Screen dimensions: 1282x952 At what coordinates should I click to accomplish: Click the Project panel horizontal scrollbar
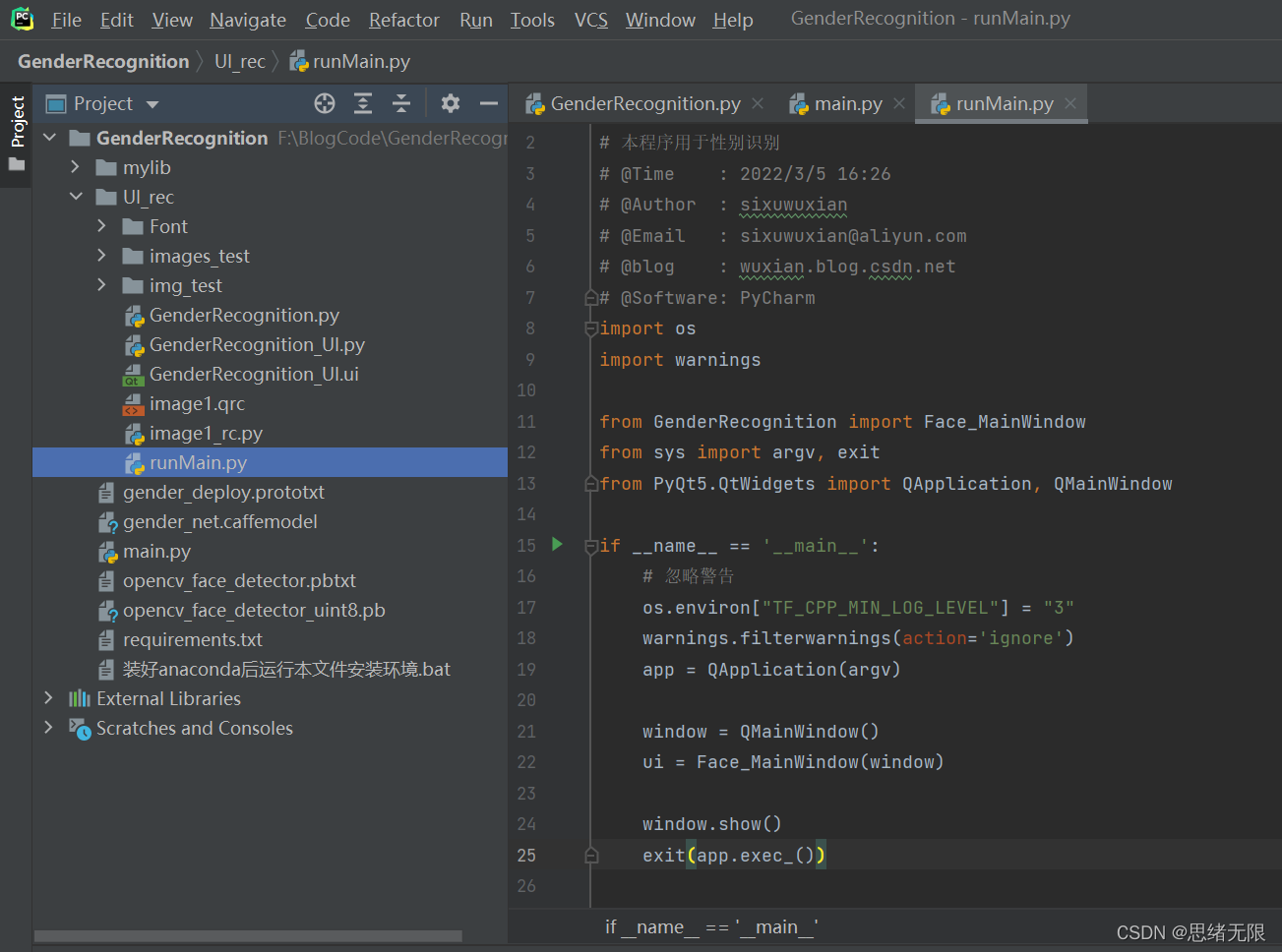[248, 936]
